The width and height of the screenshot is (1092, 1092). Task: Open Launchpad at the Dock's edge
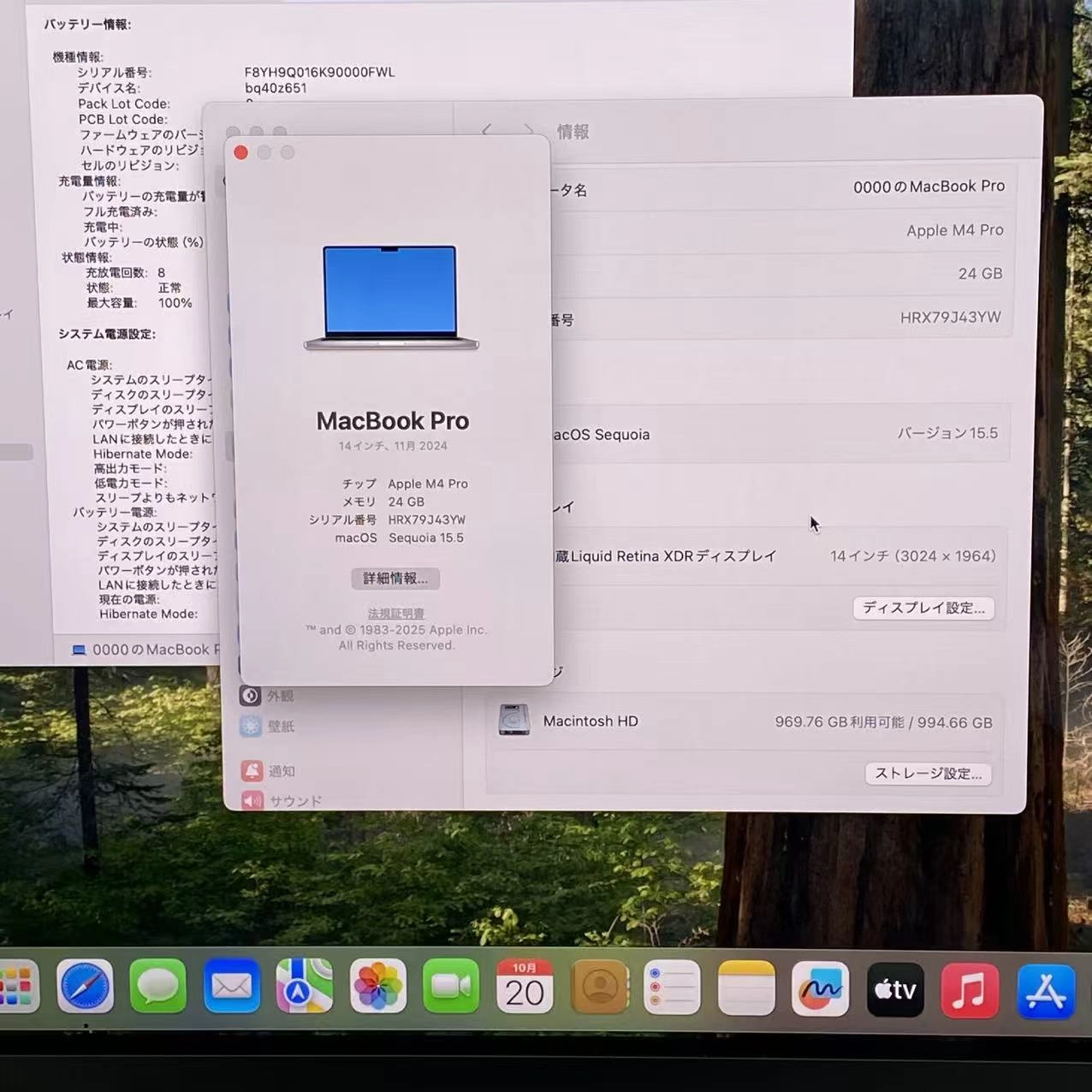pyautogui.click(x=17, y=986)
